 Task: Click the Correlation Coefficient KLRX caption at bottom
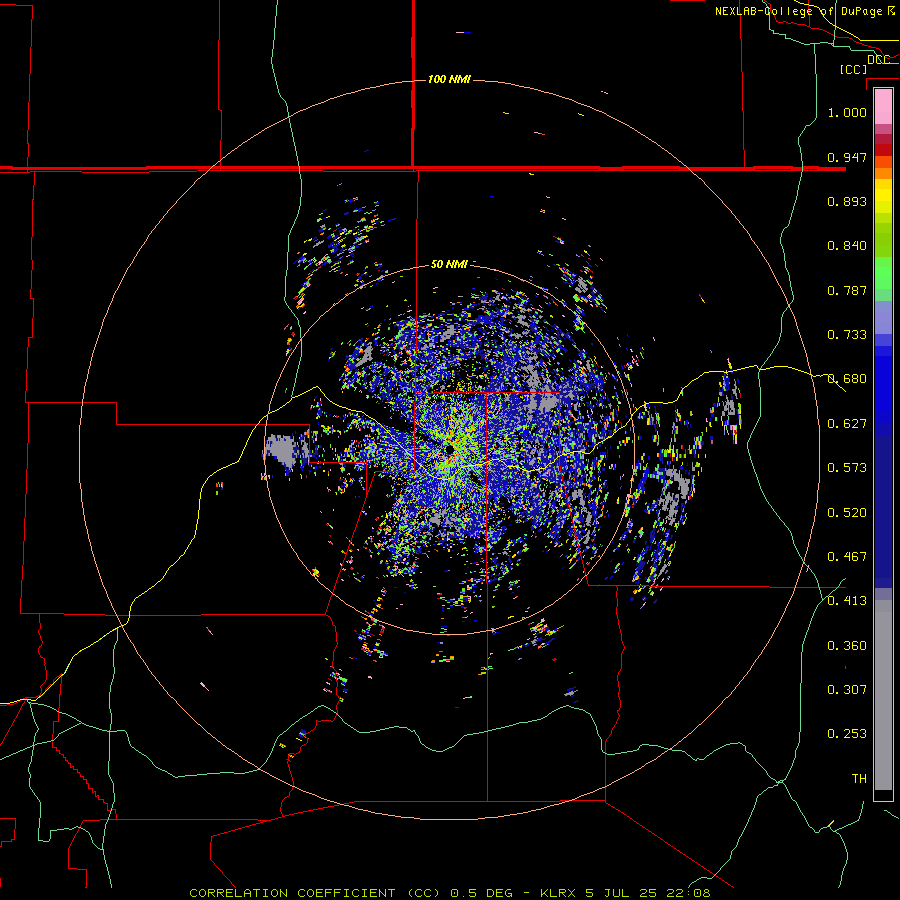click(x=449, y=893)
